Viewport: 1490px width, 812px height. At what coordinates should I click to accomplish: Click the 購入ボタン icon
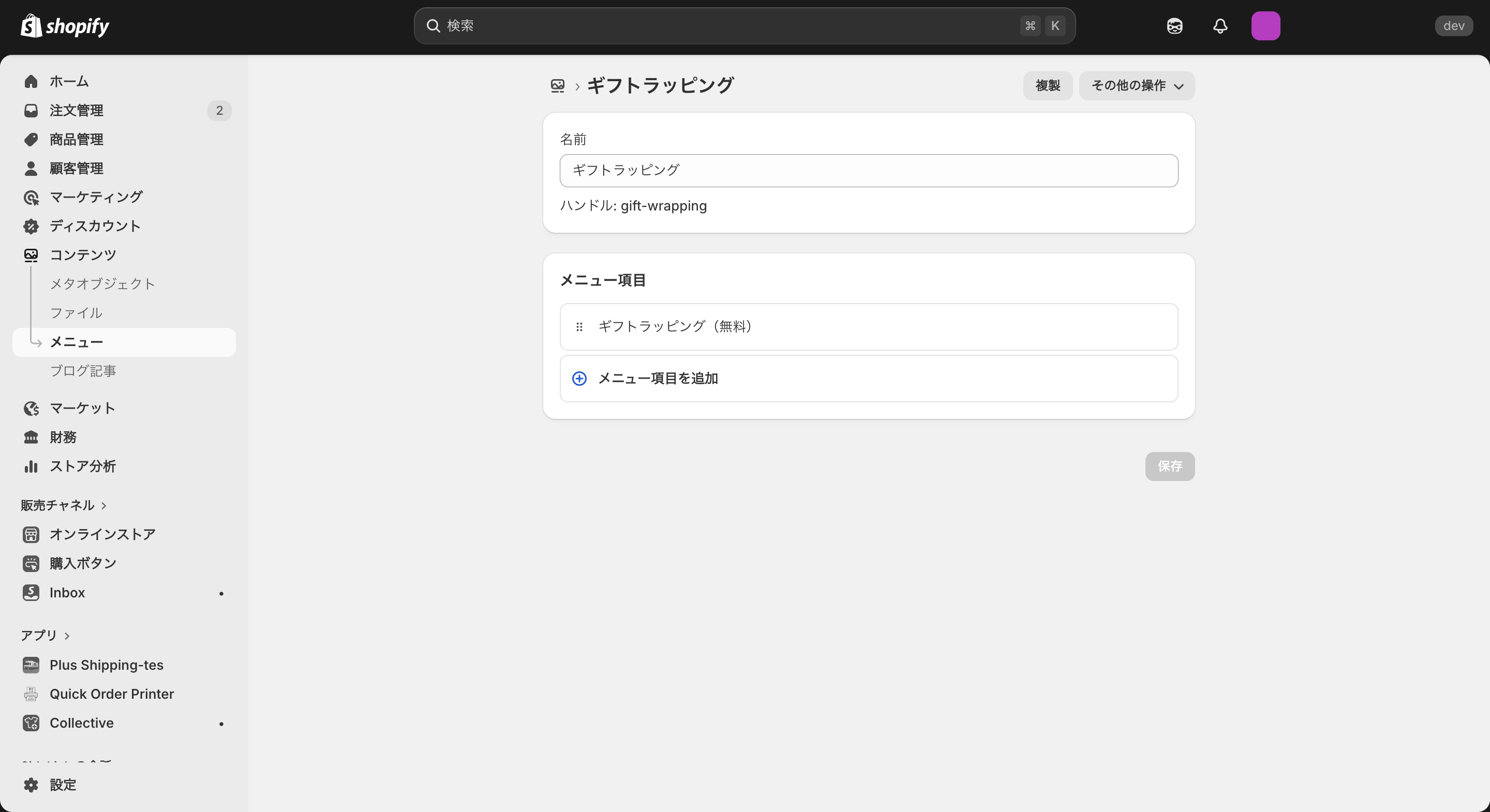click(x=31, y=563)
